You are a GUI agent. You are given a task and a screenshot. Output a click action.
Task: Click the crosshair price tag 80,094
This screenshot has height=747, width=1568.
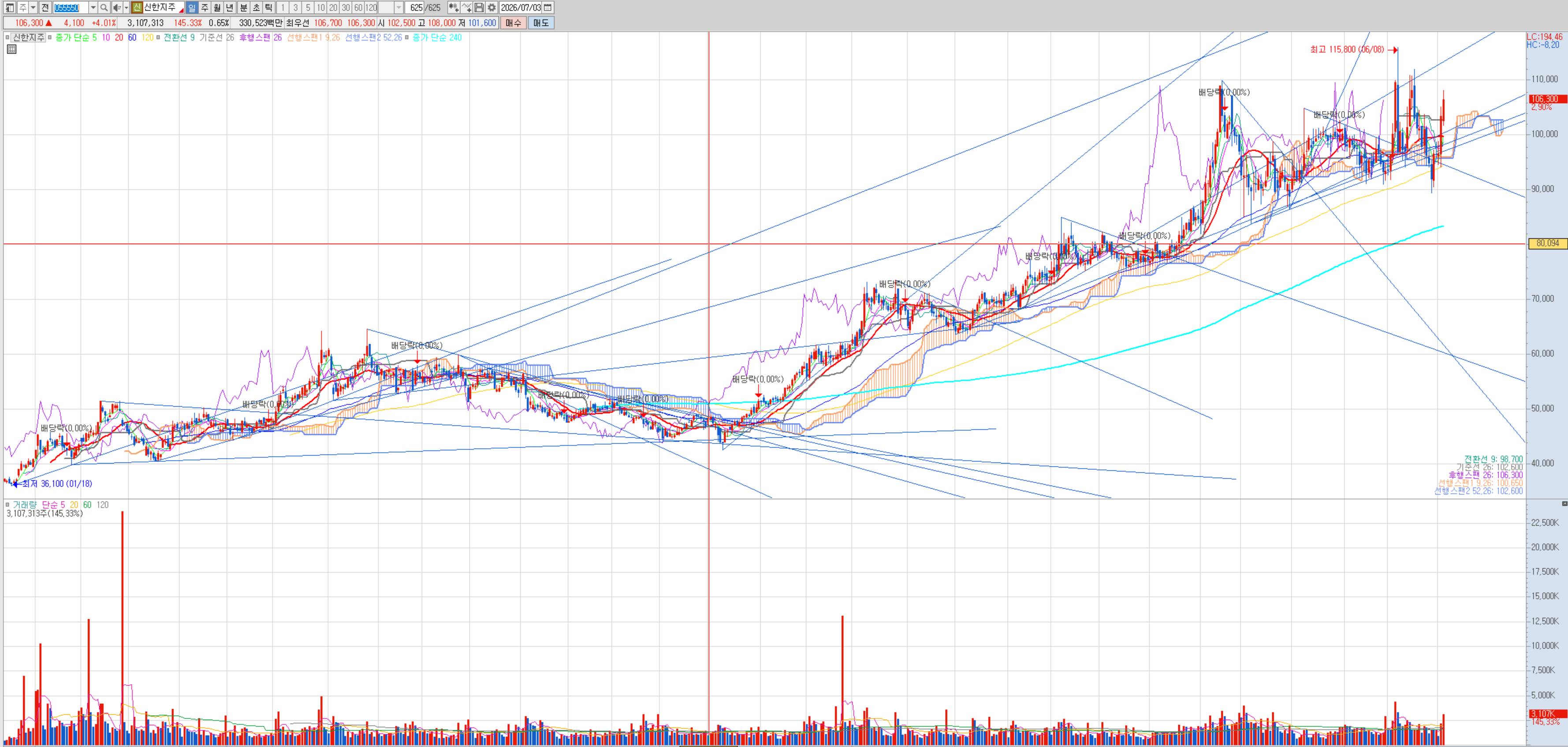tap(1547, 243)
